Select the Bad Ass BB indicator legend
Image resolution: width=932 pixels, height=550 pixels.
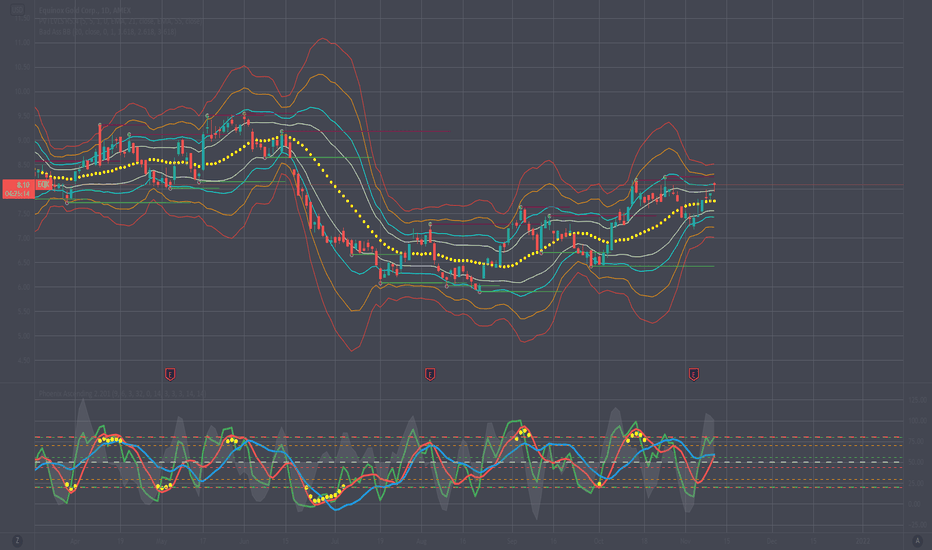tap(108, 31)
